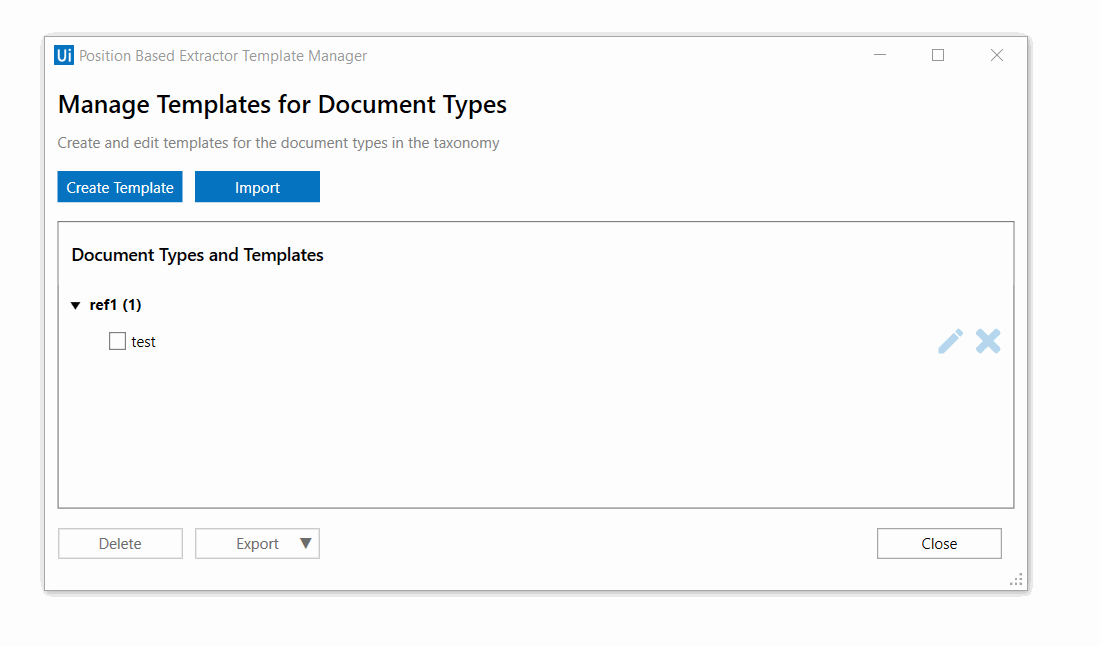Open the Export options dropdown arrow
The height and width of the screenshot is (646, 1100).
point(305,543)
